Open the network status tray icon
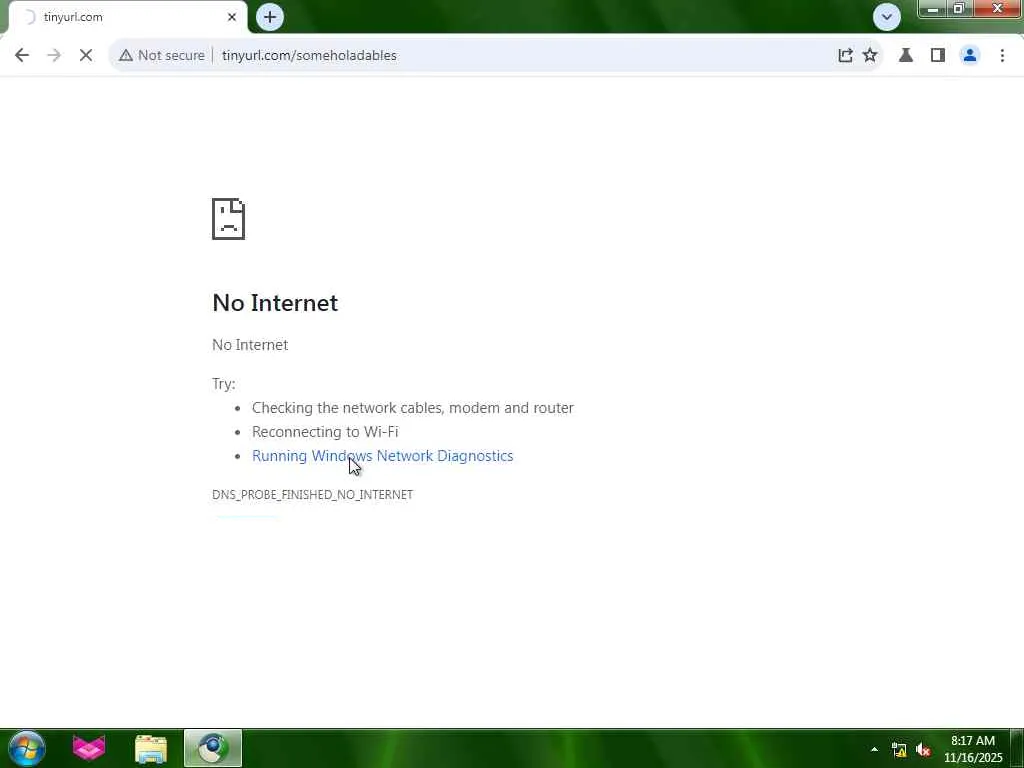Screen dimensions: 1024x768 click(x=899, y=750)
